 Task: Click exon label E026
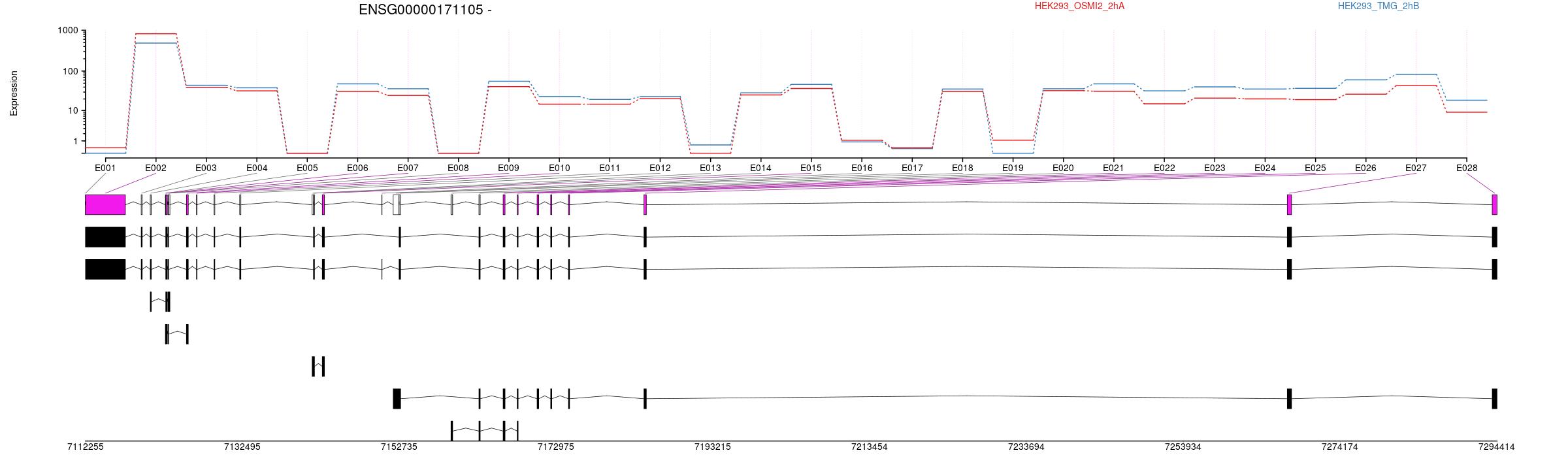(1365, 168)
